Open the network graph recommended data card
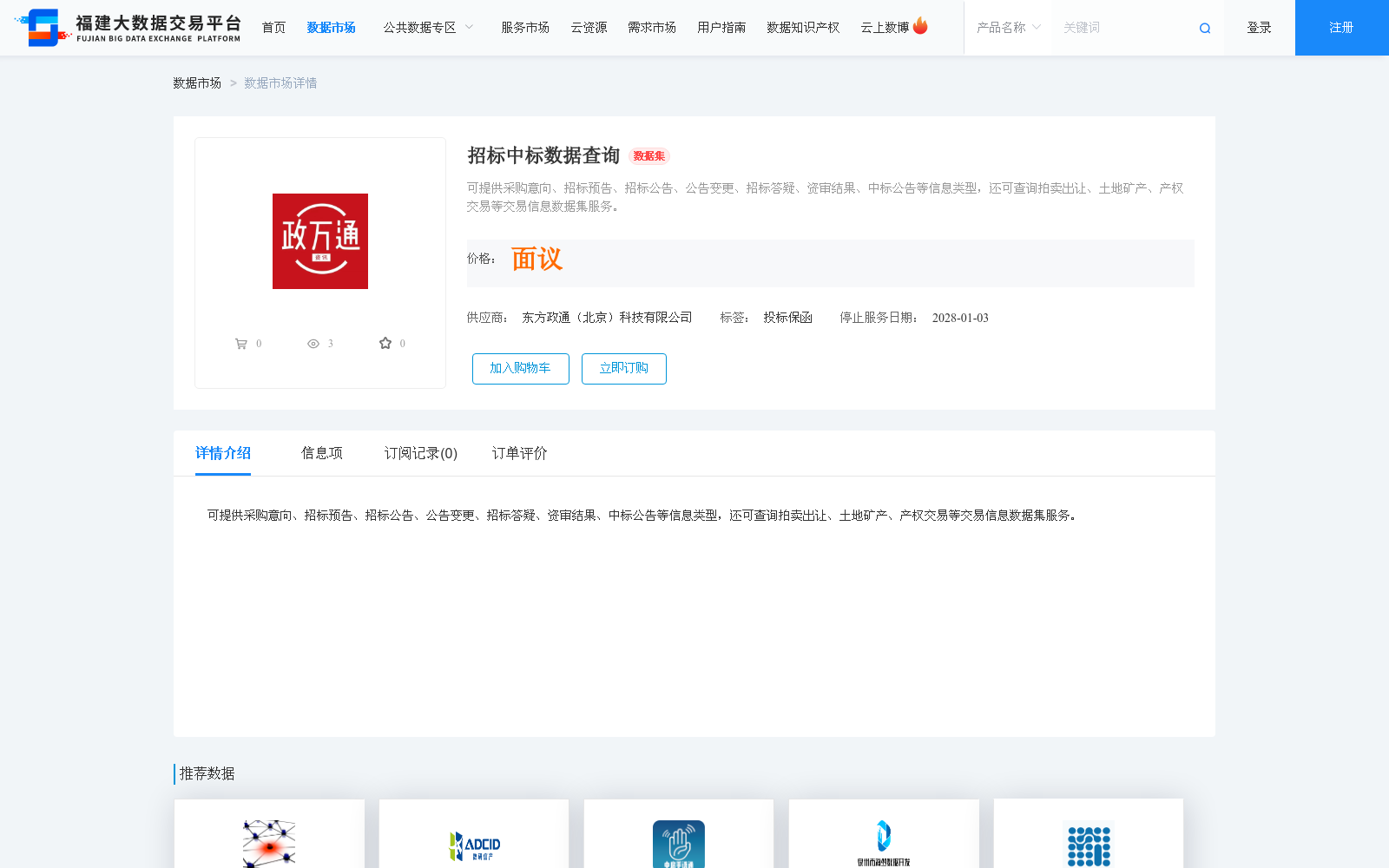 pyautogui.click(x=269, y=834)
